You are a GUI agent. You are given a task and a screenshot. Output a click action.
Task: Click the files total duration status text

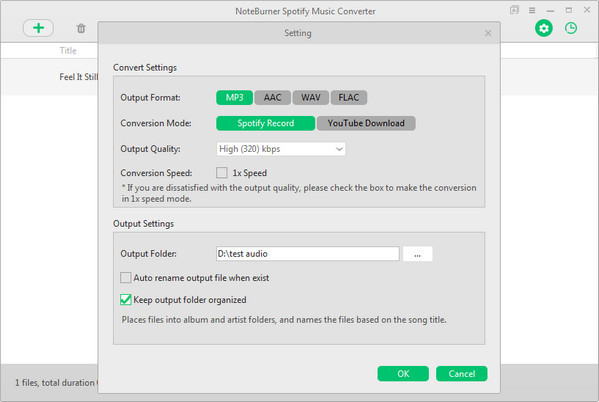click(x=56, y=383)
